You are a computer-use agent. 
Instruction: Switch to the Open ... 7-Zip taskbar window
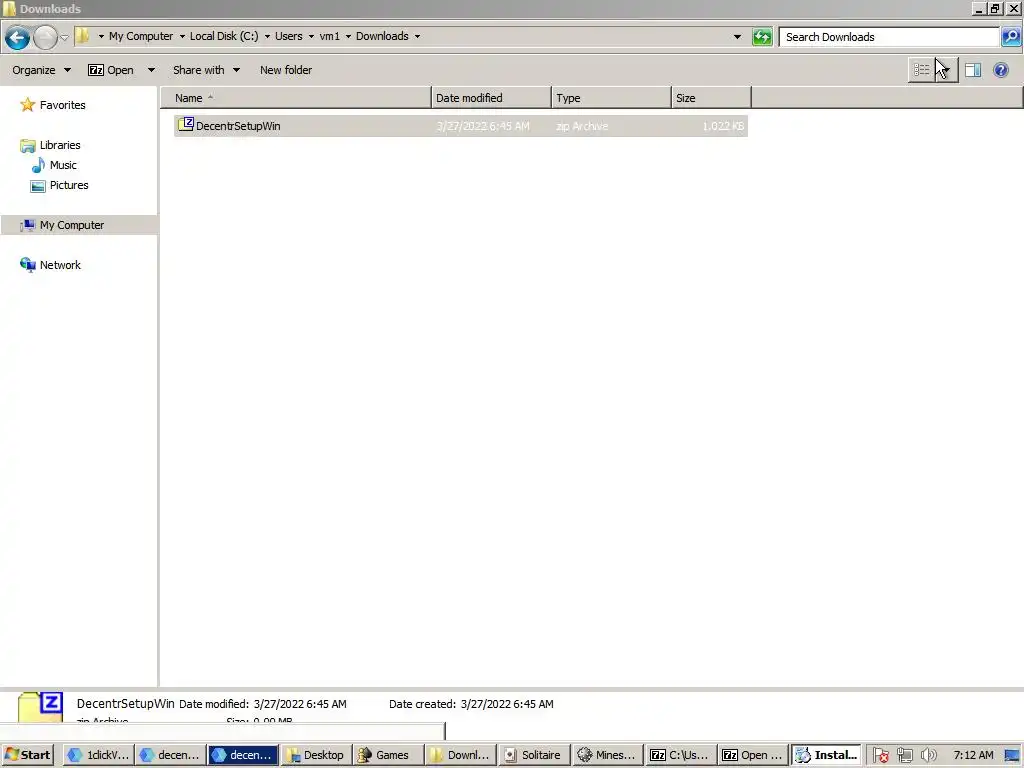tap(752, 755)
